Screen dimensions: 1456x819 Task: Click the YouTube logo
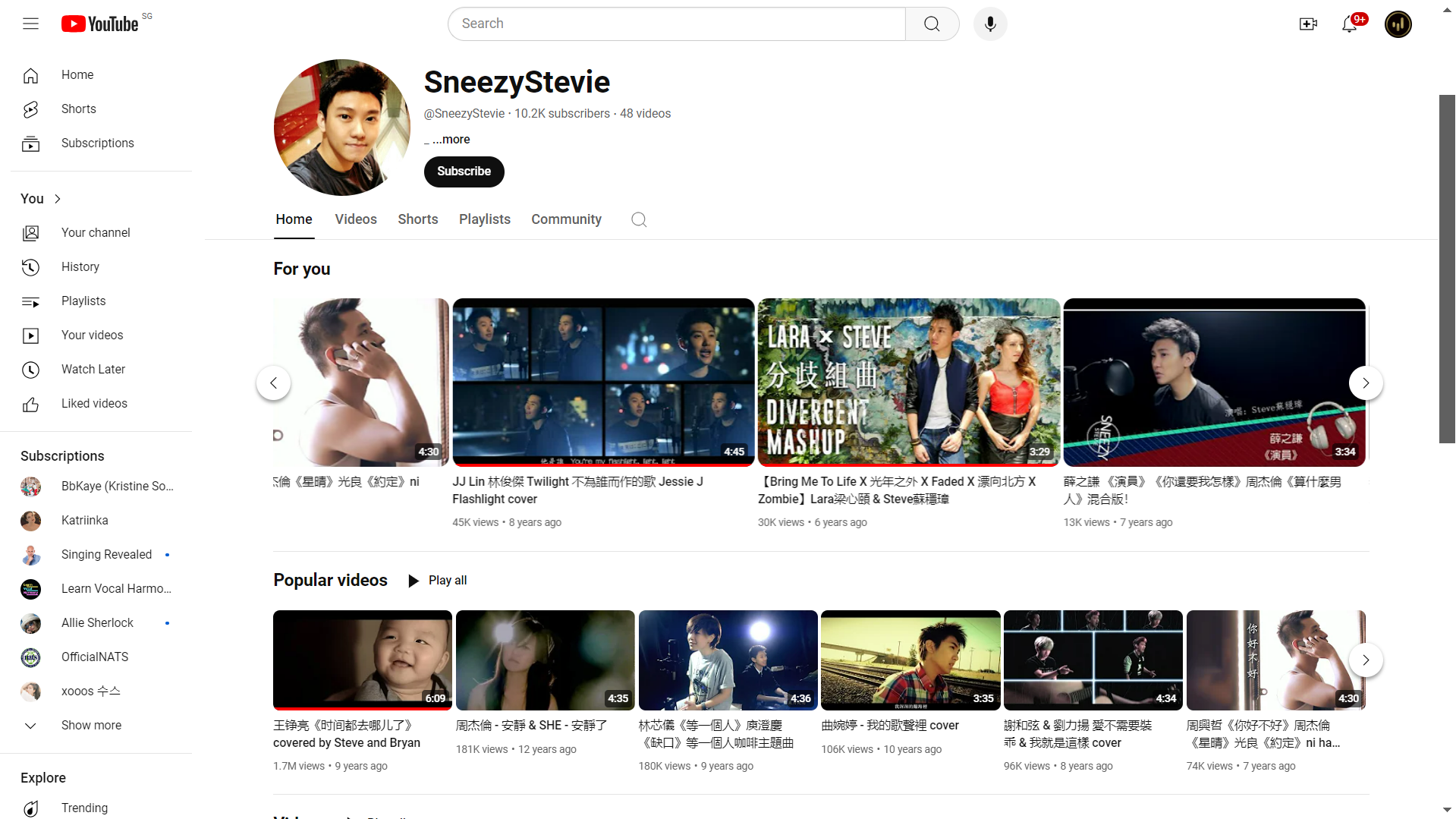[x=100, y=24]
